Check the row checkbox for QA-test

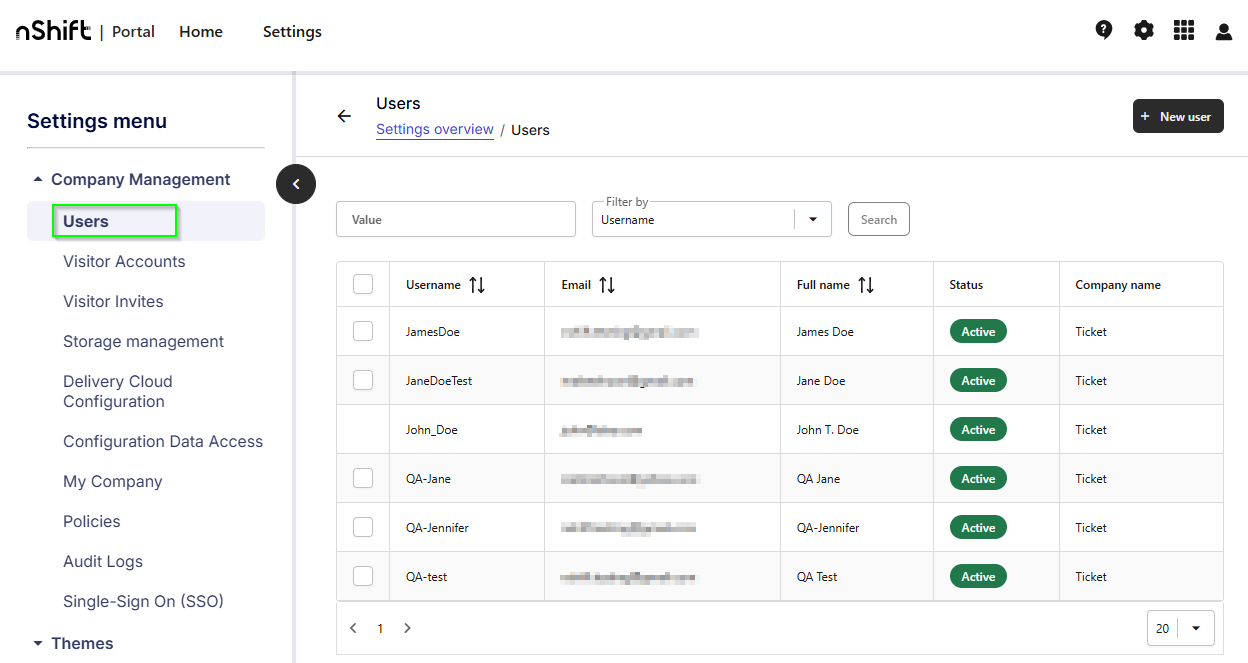coord(362,575)
